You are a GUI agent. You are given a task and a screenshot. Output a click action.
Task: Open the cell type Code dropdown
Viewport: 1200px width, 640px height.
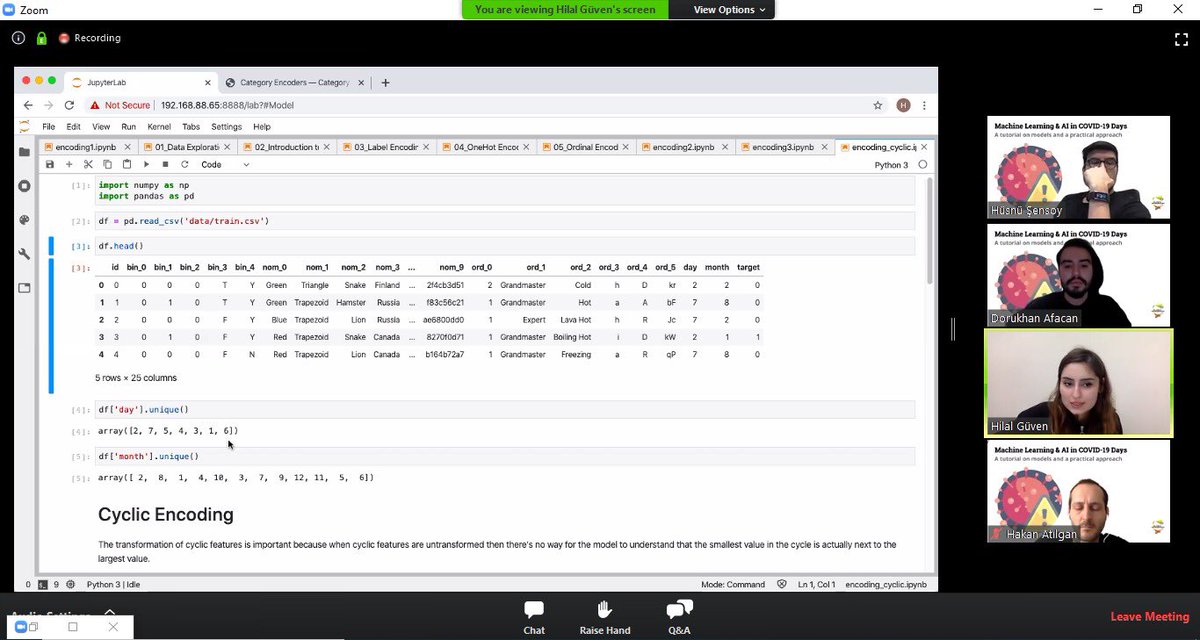pyautogui.click(x=225, y=164)
